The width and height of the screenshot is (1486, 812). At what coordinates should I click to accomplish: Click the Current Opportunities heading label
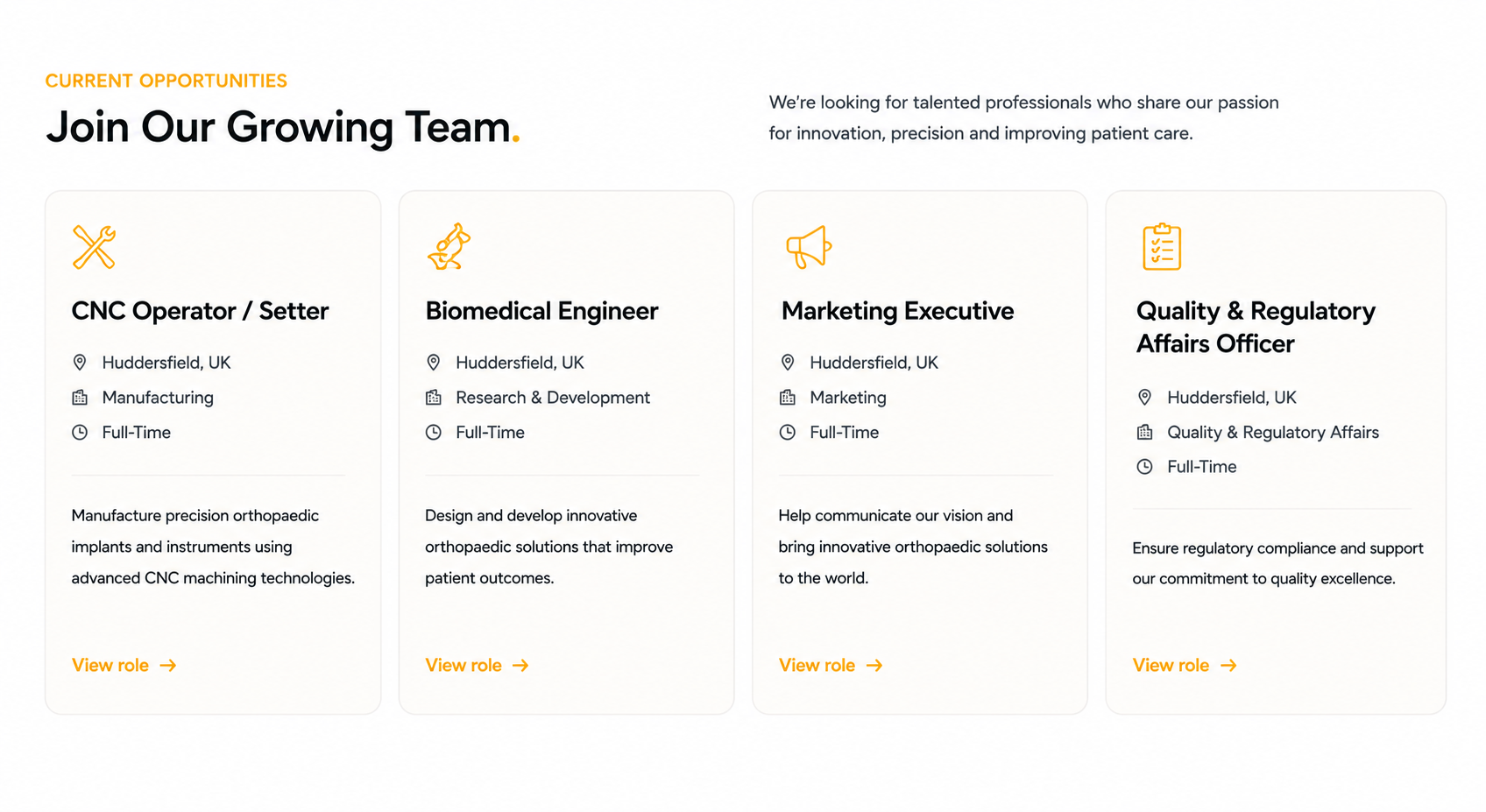pyautogui.click(x=166, y=81)
